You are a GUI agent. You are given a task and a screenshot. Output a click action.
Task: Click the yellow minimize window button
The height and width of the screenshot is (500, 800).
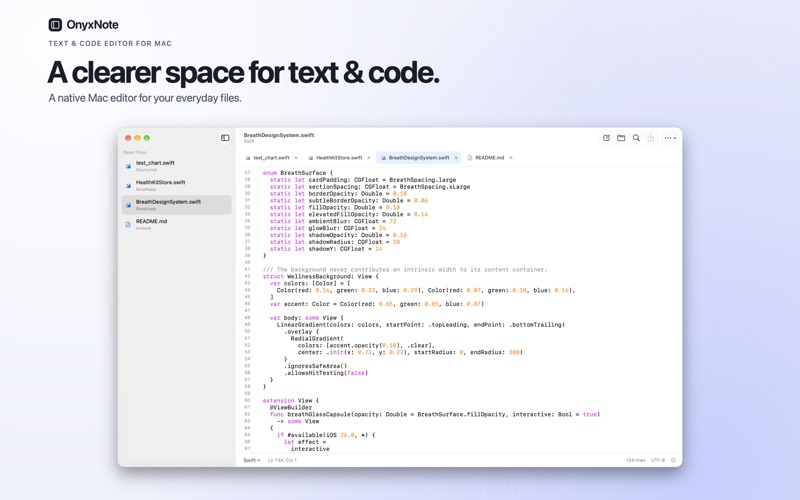click(137, 138)
